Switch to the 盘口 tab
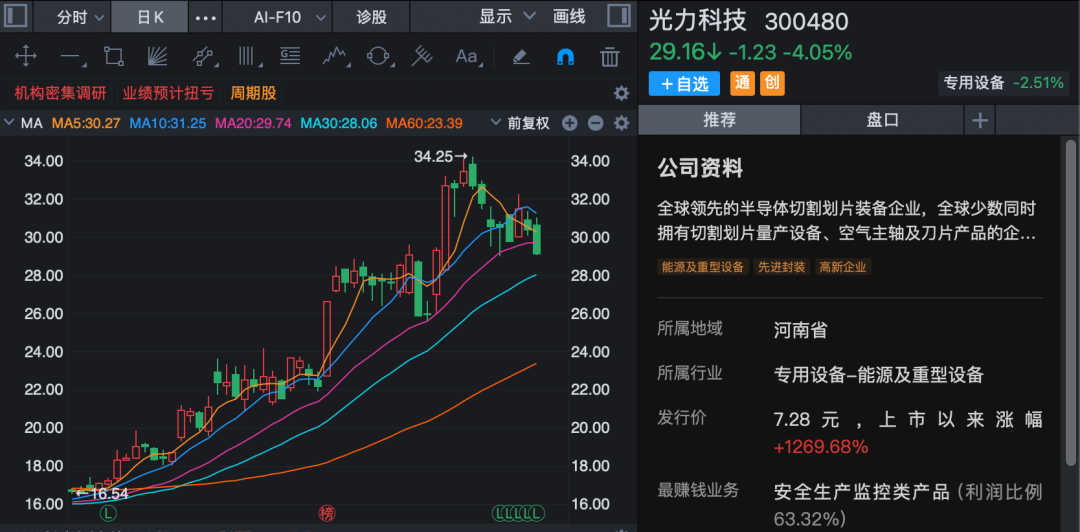This screenshot has height=532, width=1080. (882, 120)
